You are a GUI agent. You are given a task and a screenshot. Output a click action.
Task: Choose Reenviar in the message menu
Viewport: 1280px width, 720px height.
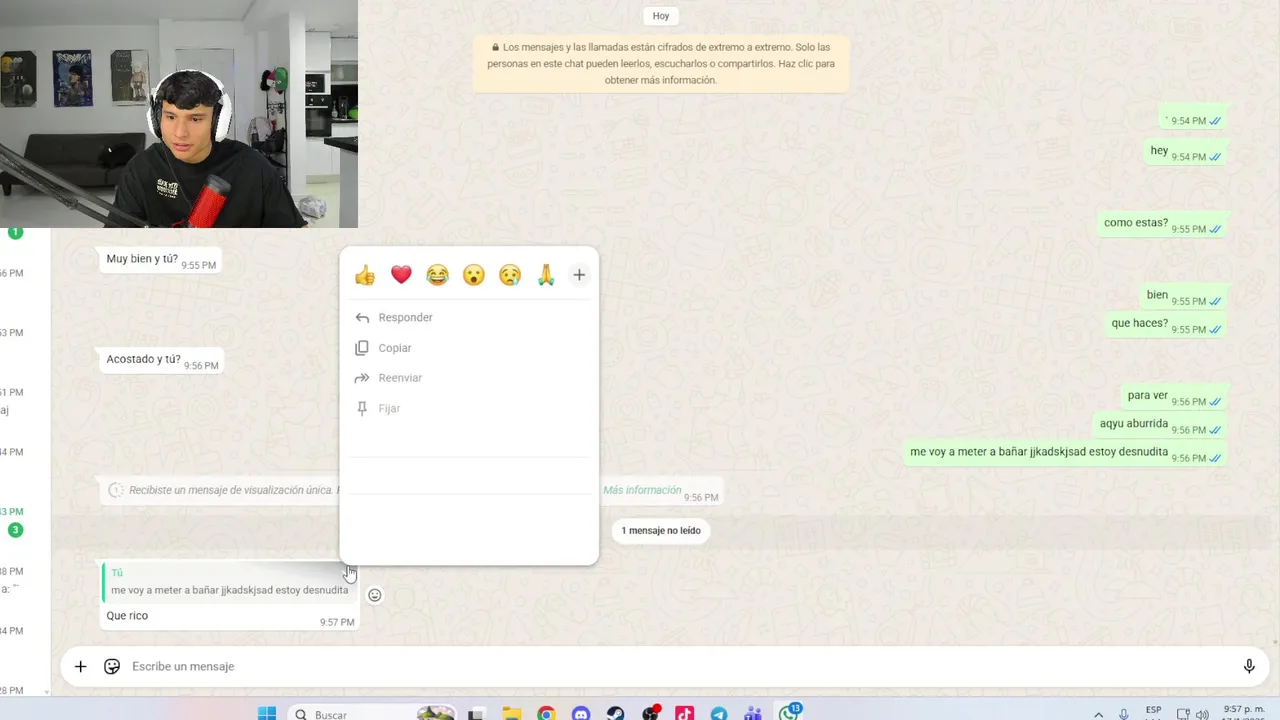point(469,378)
